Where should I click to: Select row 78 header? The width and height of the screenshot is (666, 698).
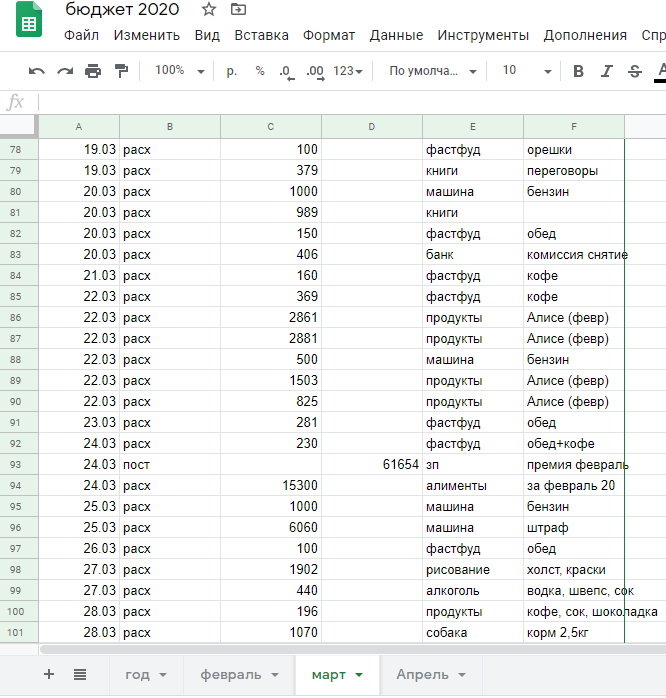[x=19, y=149]
